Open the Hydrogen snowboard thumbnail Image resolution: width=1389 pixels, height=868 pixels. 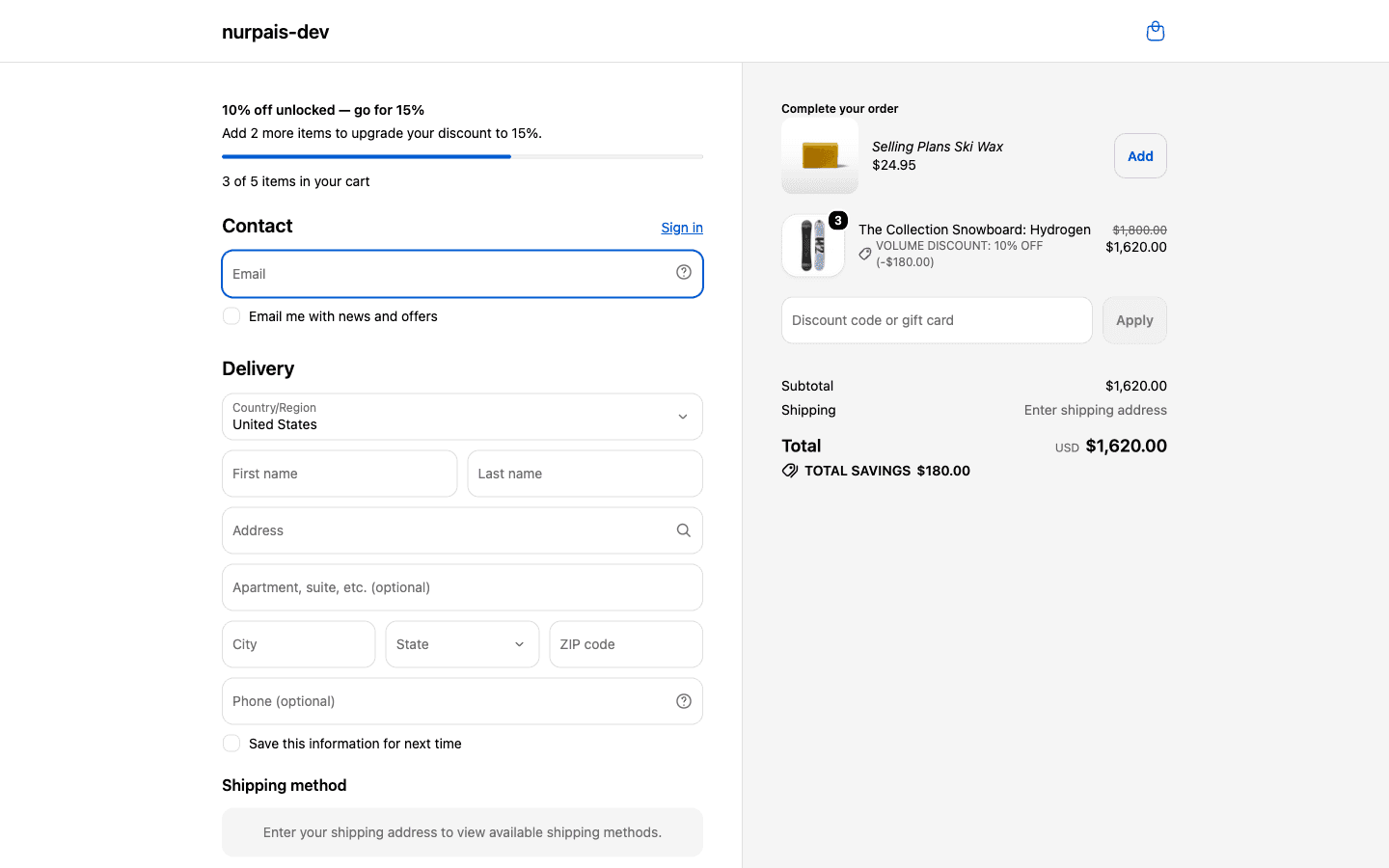pos(813,246)
